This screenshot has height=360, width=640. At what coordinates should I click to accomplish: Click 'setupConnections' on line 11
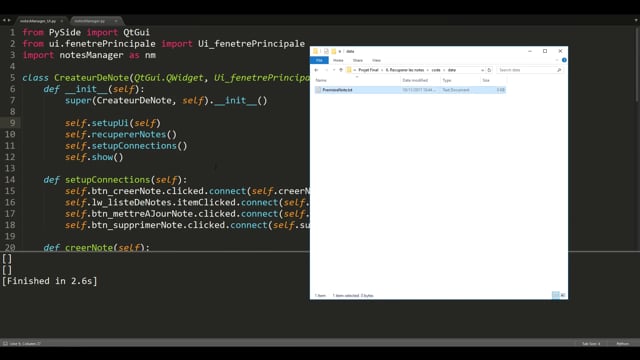point(134,146)
